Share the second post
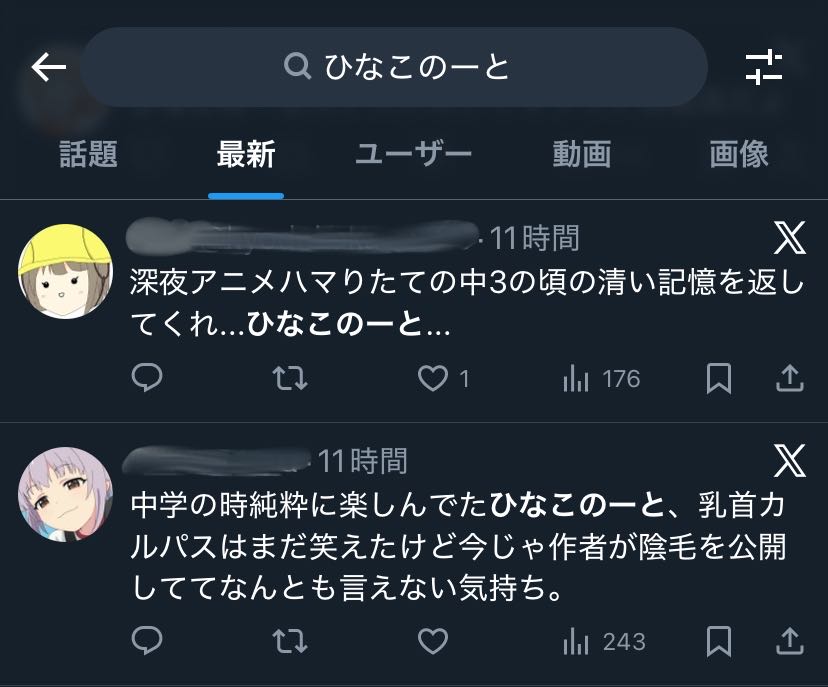 [x=790, y=641]
